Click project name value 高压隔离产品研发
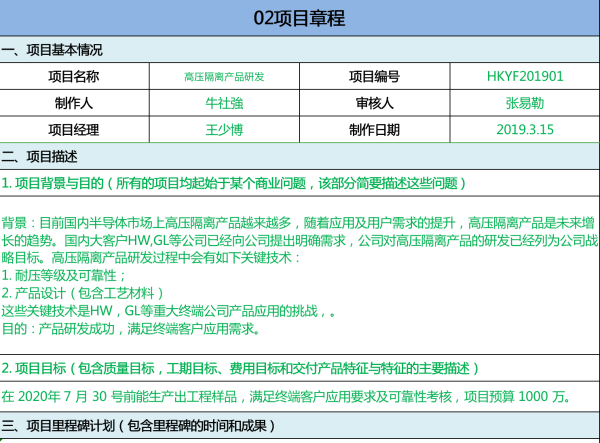The height and width of the screenshot is (443, 600). [x=224, y=77]
